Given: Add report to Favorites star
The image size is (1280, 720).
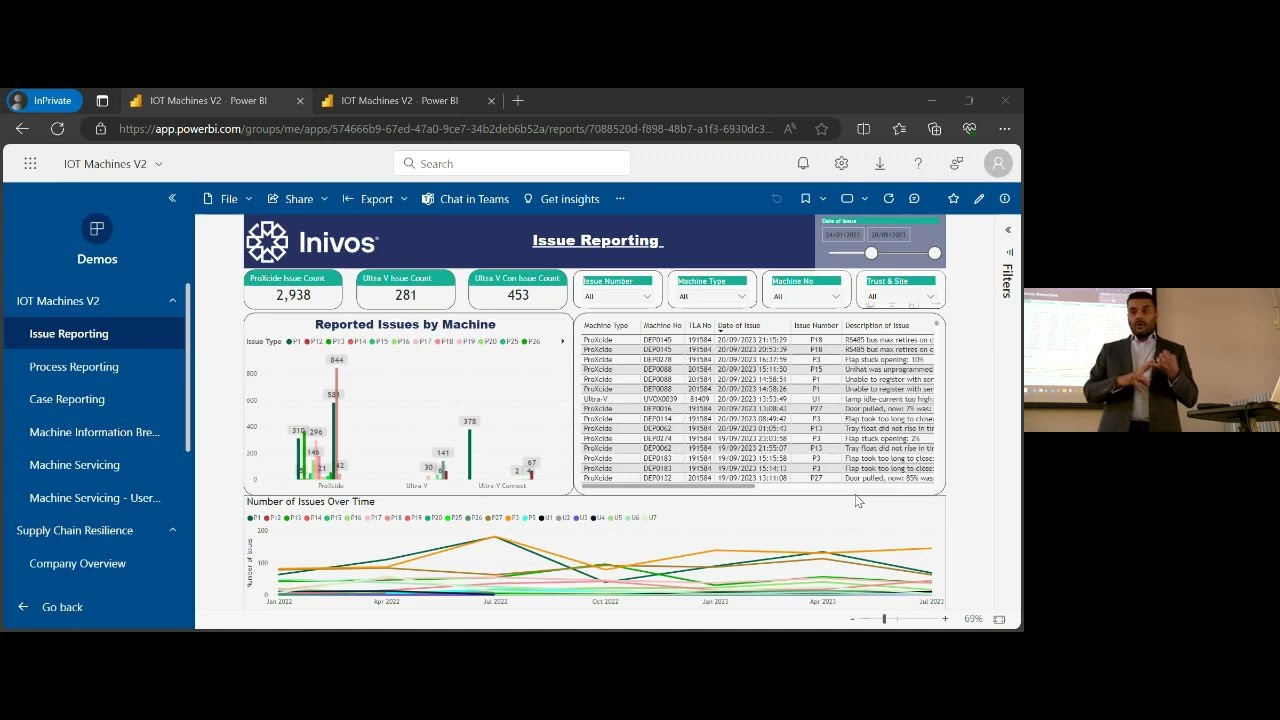Looking at the screenshot, I should point(953,199).
